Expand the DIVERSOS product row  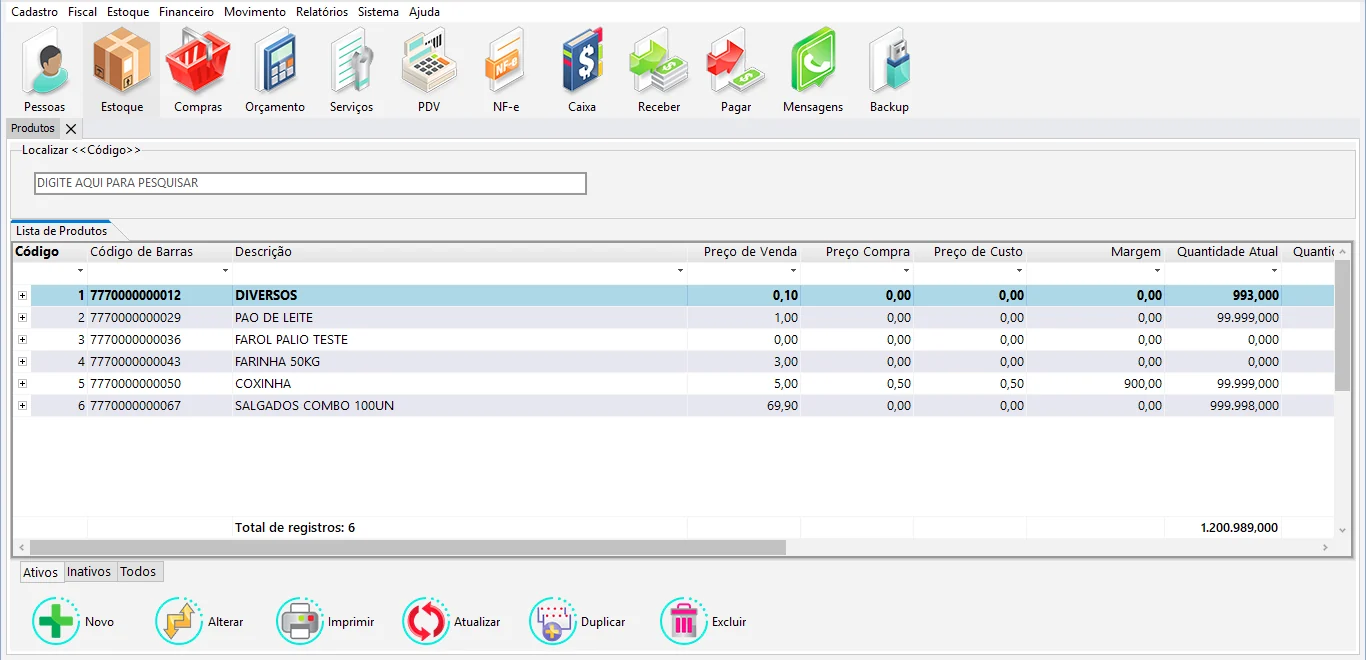[x=22, y=296]
